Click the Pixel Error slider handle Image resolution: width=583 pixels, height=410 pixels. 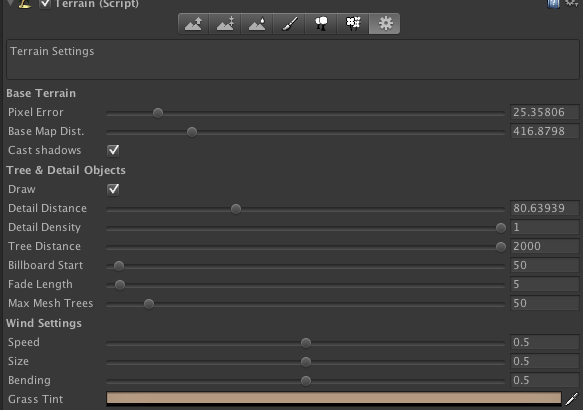pyautogui.click(x=158, y=113)
